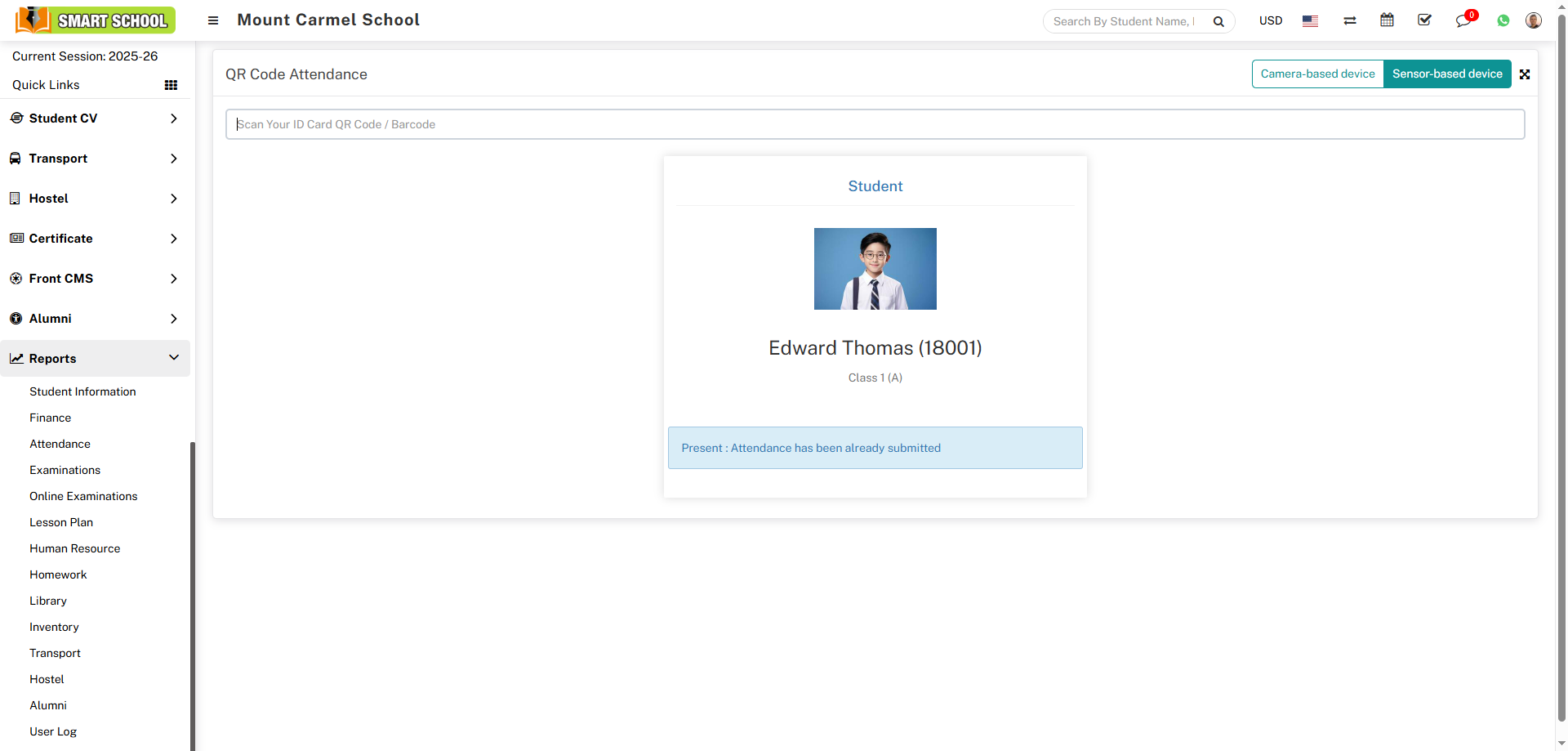
Task: Open Attendance reports
Action: coord(60,444)
